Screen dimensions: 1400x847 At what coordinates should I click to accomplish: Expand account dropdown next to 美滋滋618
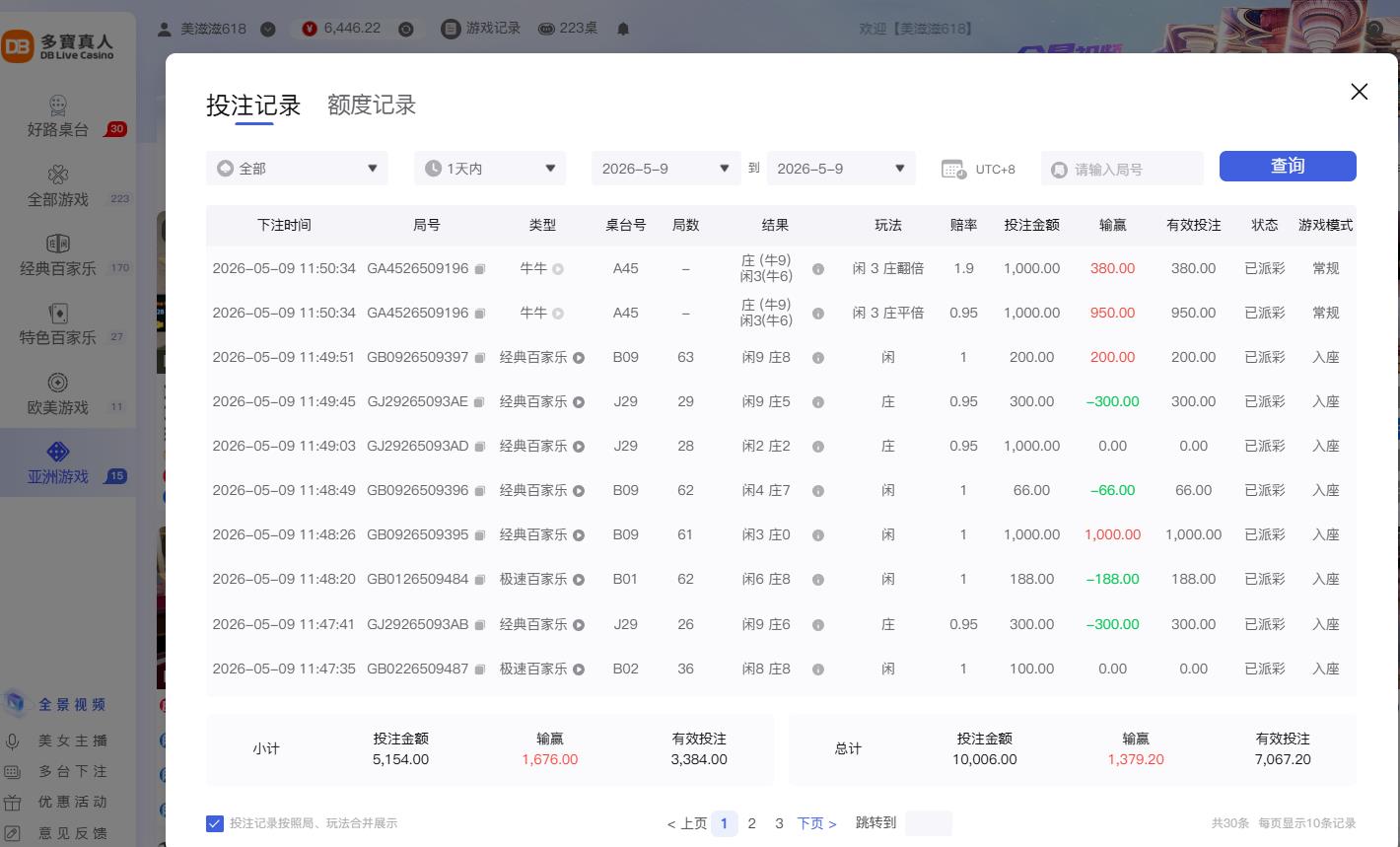click(268, 29)
